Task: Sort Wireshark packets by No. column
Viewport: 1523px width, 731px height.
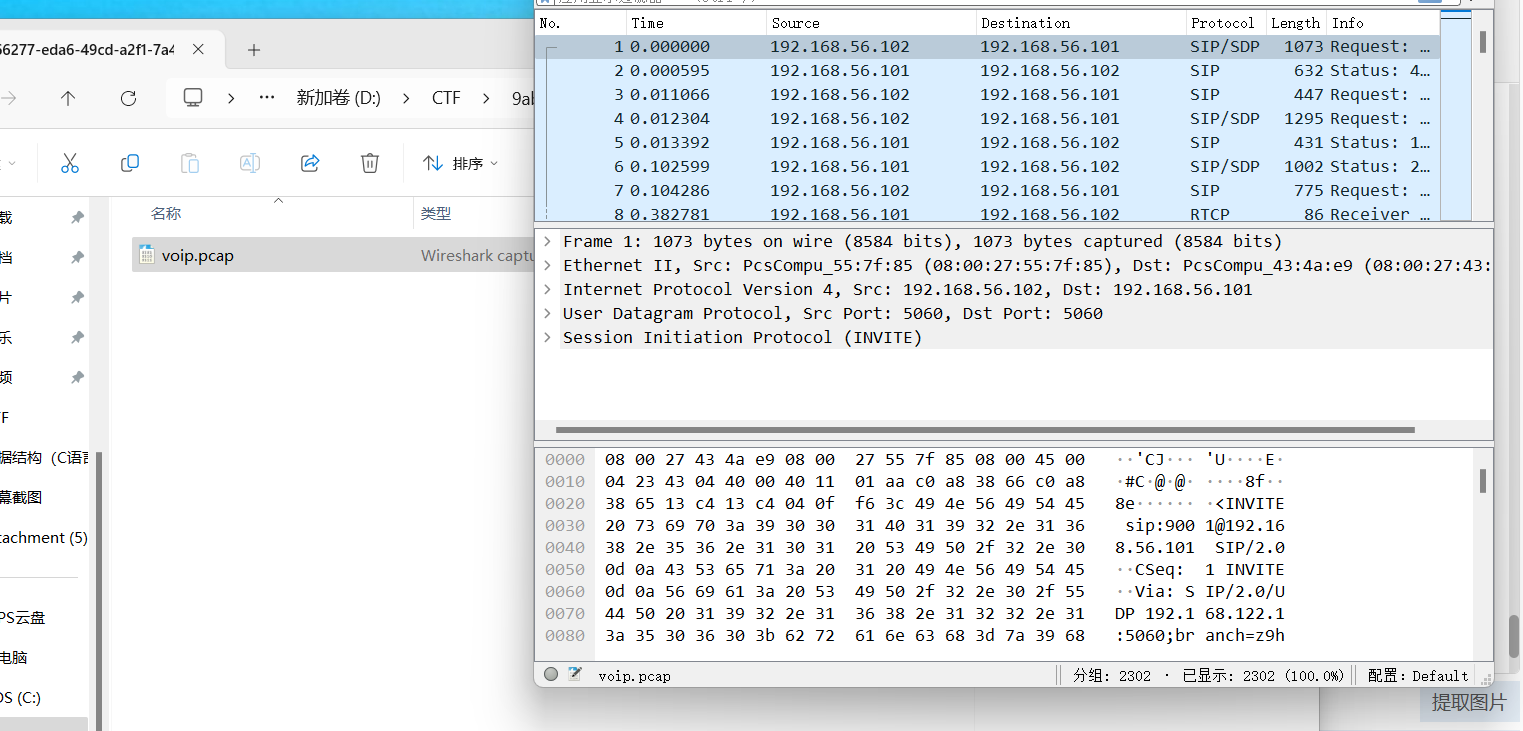Action: point(581,23)
